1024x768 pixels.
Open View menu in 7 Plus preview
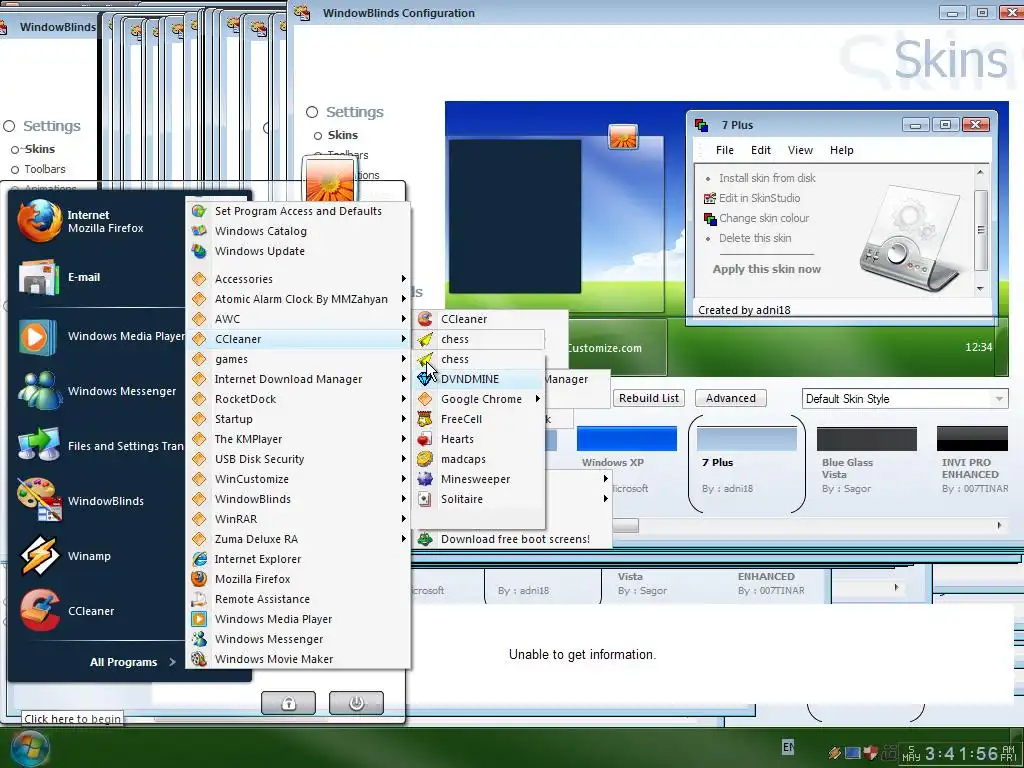[x=800, y=150]
